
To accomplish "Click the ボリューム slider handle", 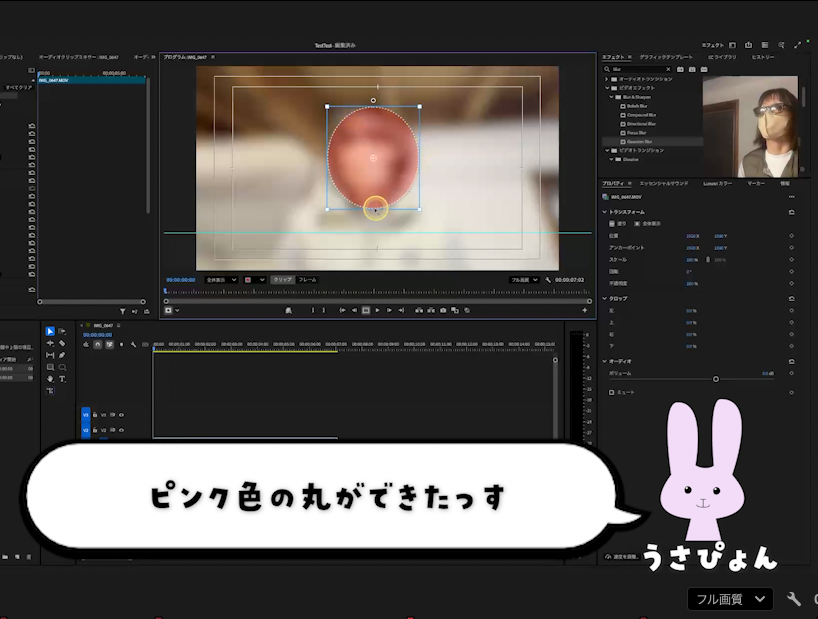I will click(x=715, y=379).
